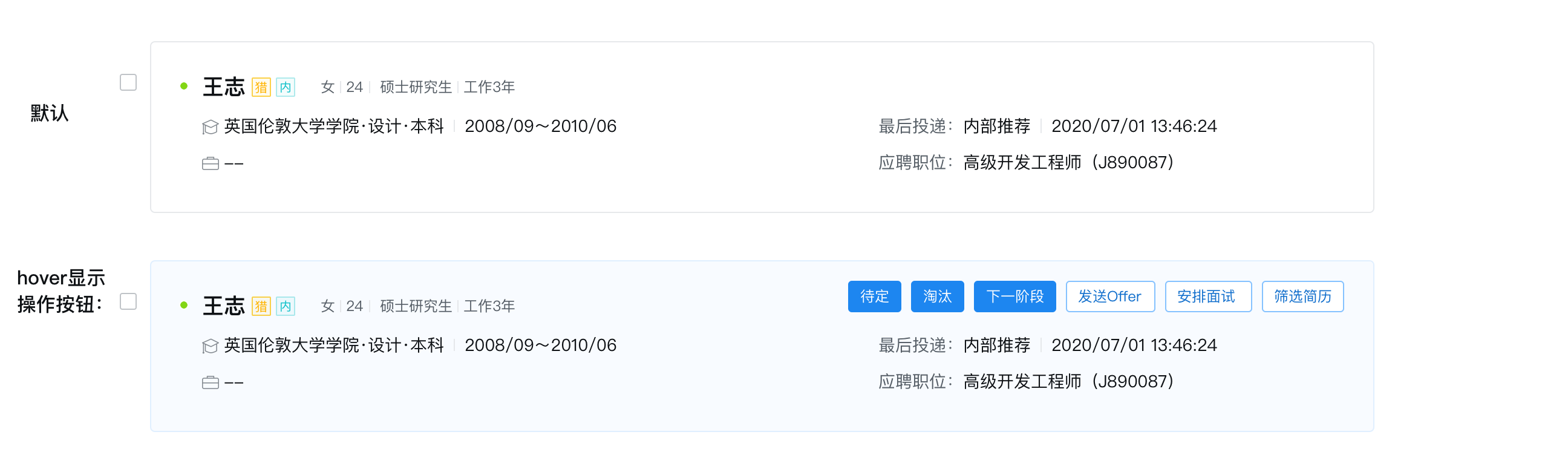Viewport: 1568px width, 472px height.
Task: Click the 筛选简历 button
Action: [x=1302, y=297]
